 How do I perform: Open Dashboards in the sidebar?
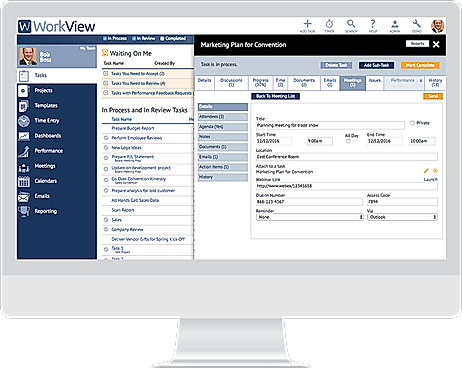57,136
